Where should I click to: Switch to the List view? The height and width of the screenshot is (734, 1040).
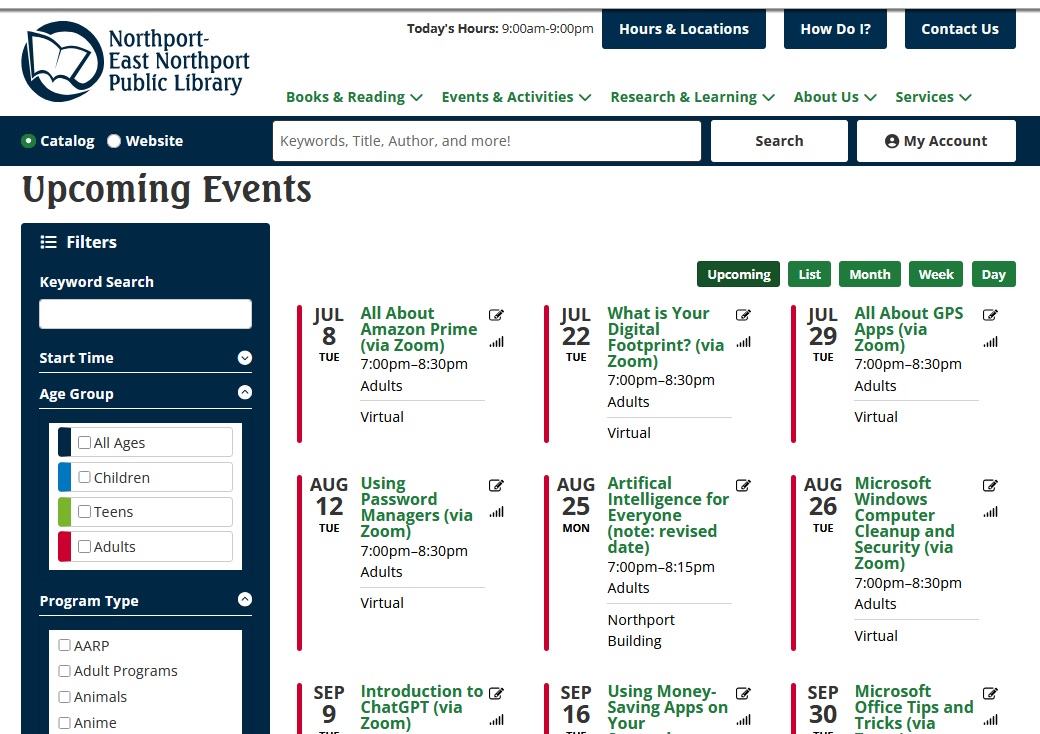tap(809, 275)
